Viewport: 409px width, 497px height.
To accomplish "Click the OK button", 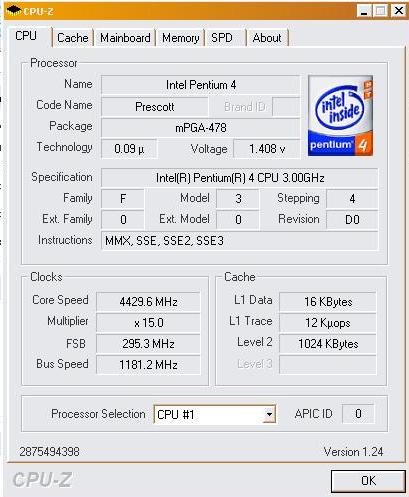I will point(368,481).
